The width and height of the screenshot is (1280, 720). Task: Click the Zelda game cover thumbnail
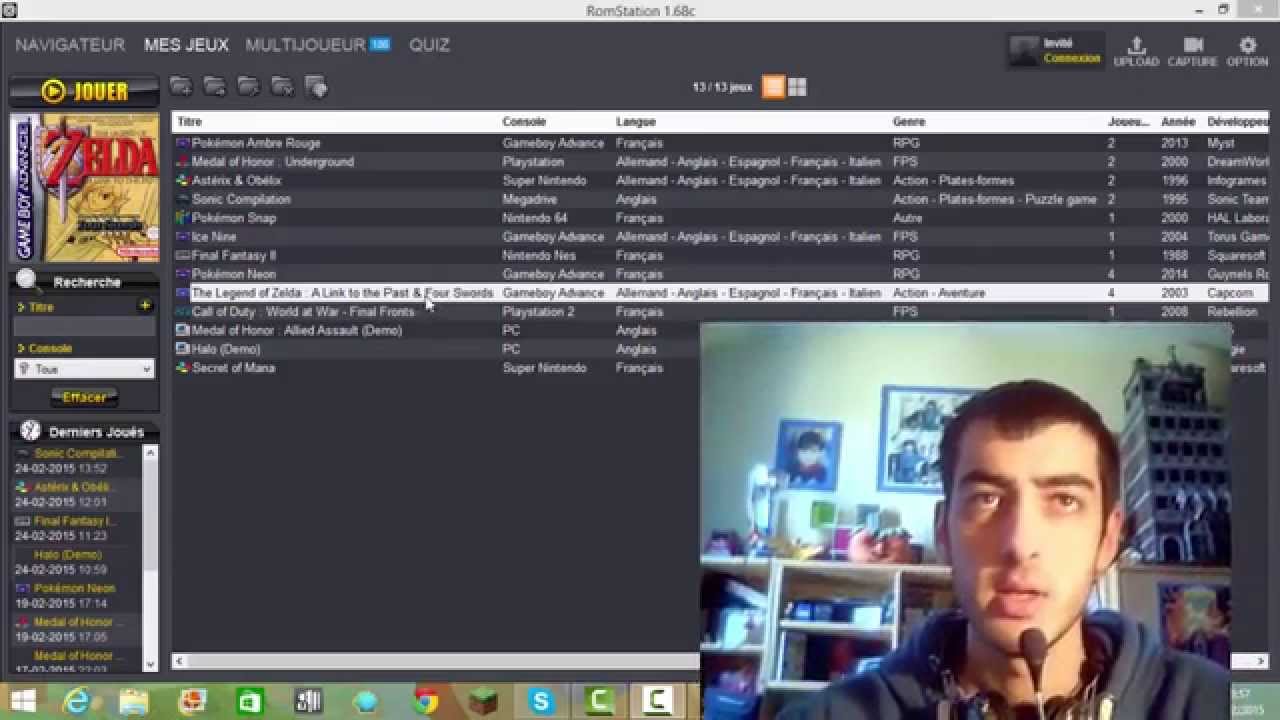tap(84, 187)
